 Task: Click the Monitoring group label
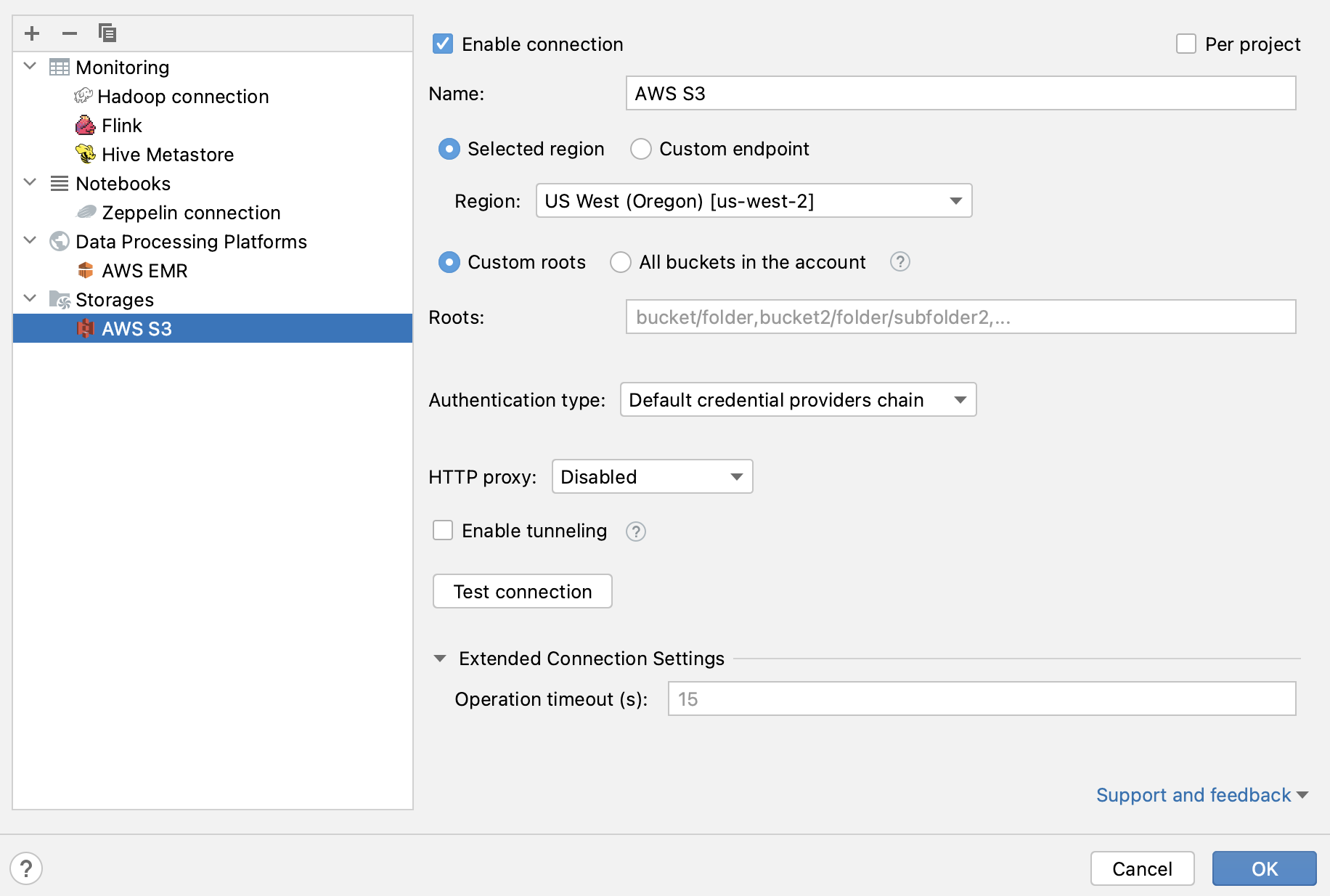[123, 68]
